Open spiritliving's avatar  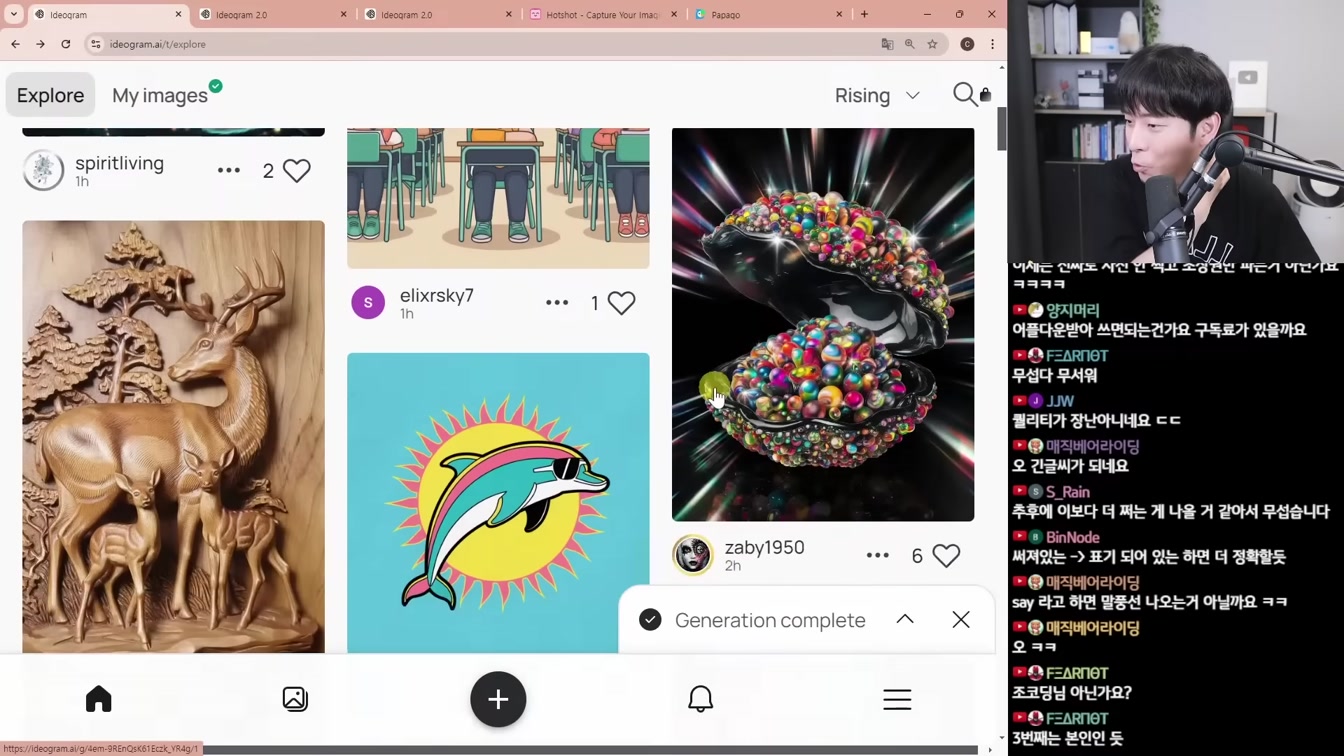[x=43, y=170]
